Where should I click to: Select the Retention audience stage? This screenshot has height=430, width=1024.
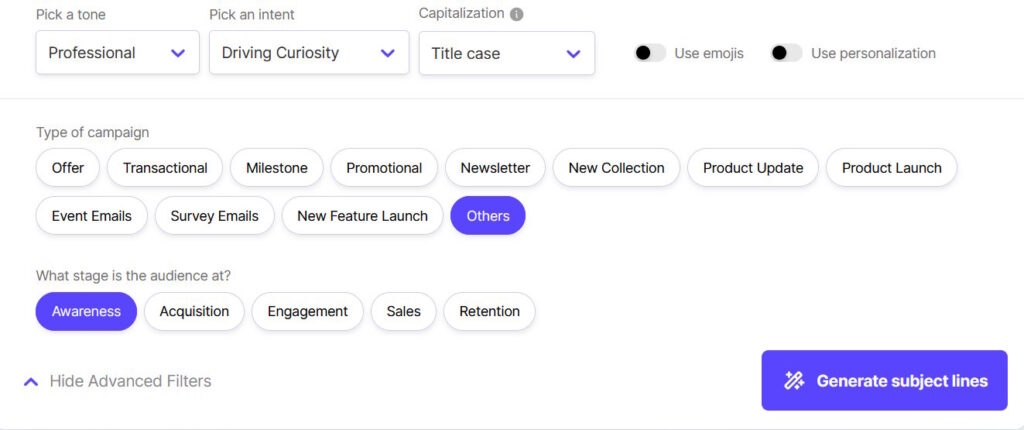(489, 311)
